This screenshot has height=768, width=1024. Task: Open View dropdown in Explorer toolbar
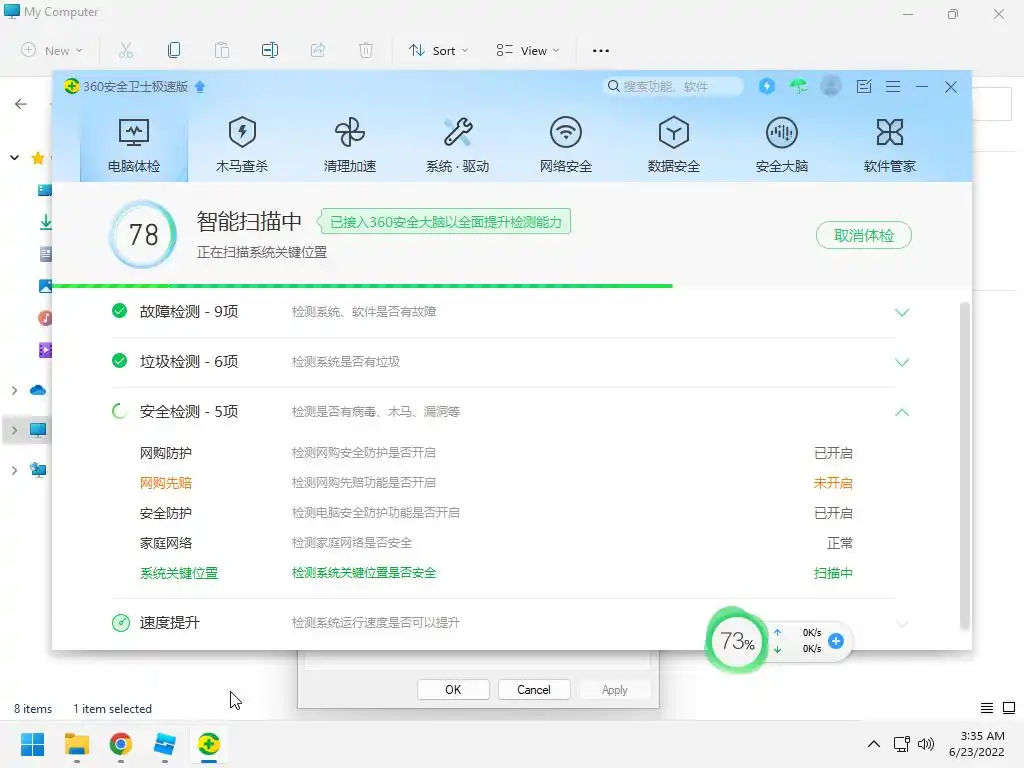tap(528, 50)
